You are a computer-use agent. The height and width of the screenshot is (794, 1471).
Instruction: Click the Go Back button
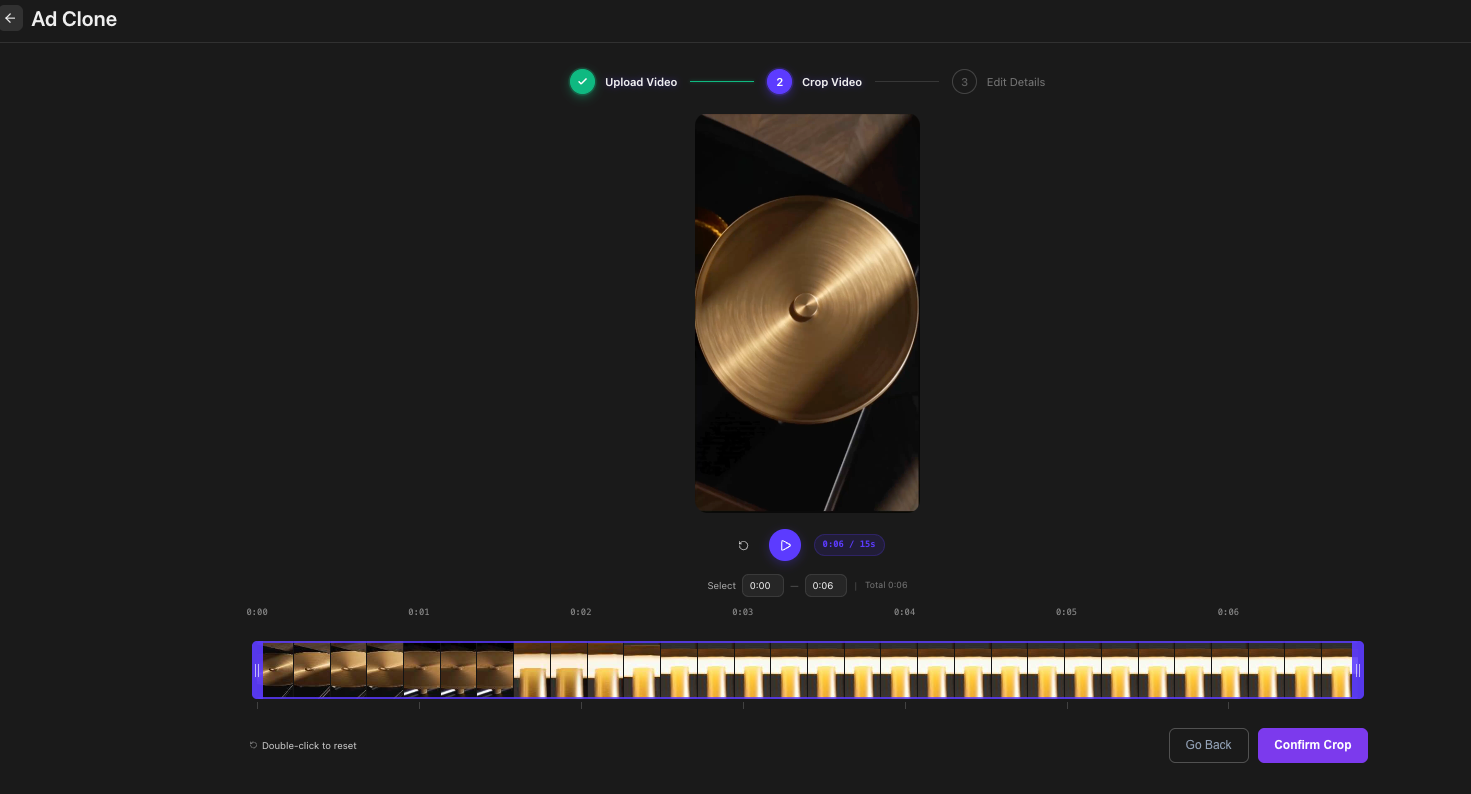pyautogui.click(x=1208, y=745)
